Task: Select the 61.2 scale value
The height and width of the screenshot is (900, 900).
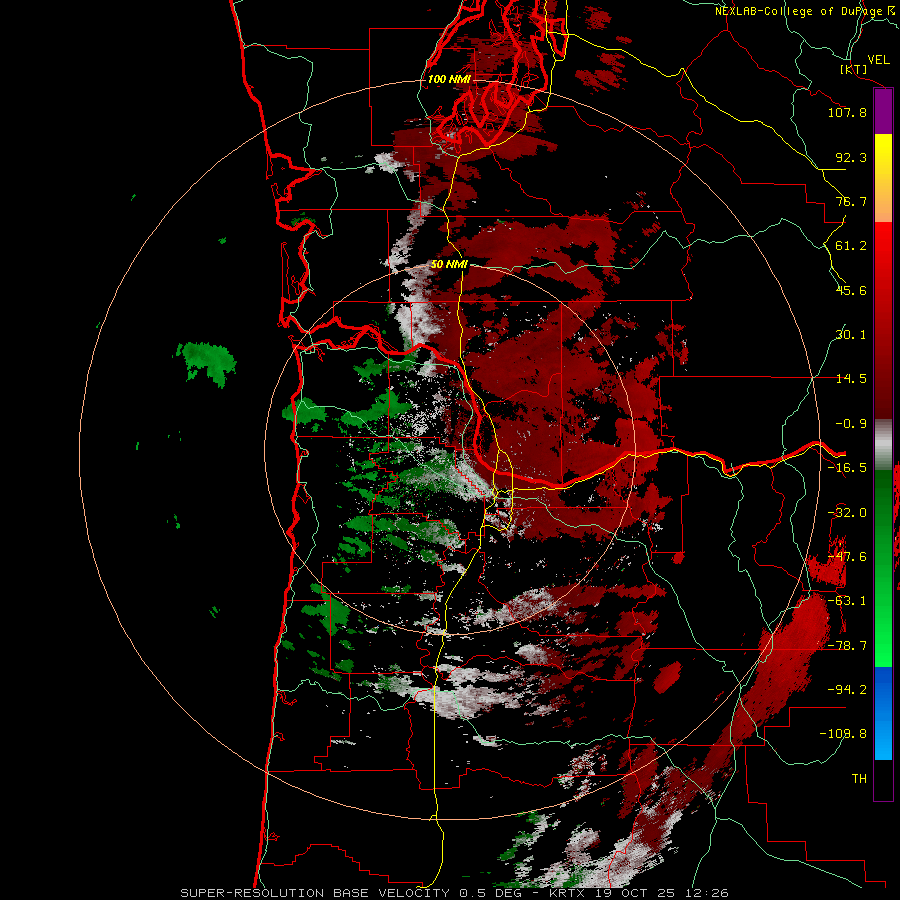Action: click(x=851, y=246)
